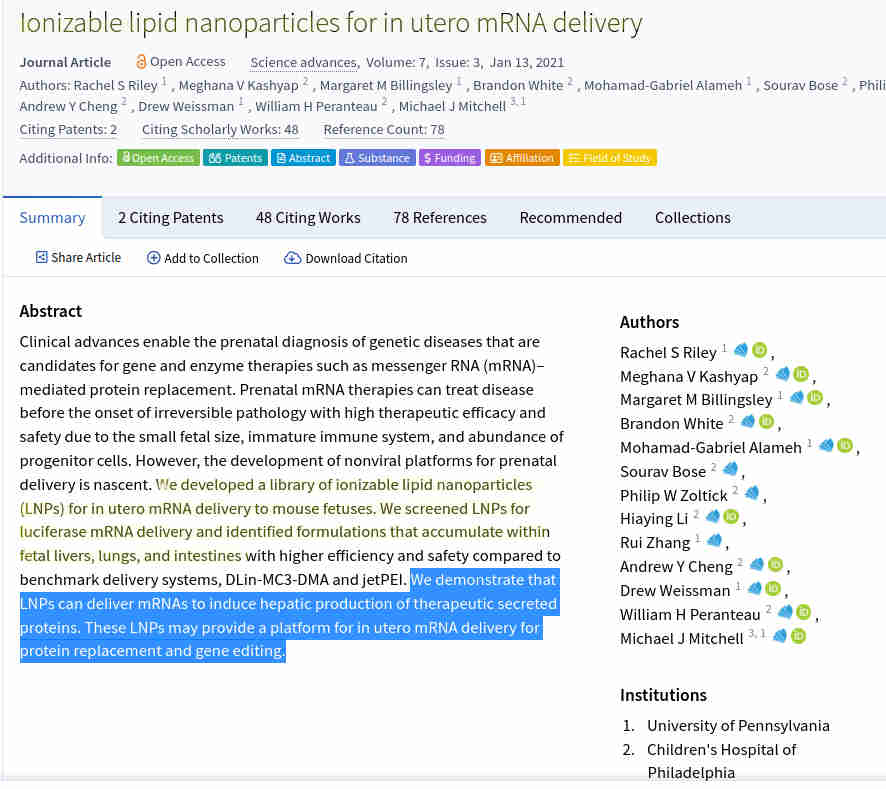This screenshot has width=886, height=789.
Task: Click Margaret M Billingsley in header authors line
Action: [x=386, y=85]
